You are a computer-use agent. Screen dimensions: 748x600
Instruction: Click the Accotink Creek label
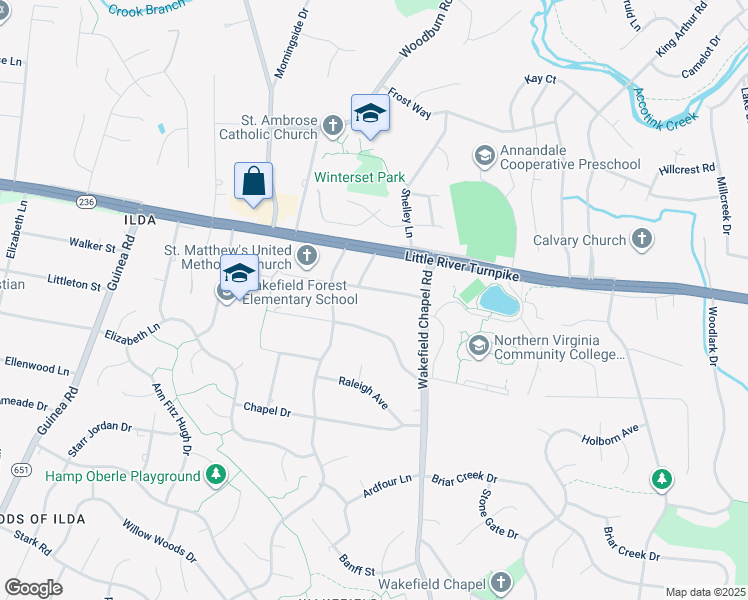[x=665, y=111]
